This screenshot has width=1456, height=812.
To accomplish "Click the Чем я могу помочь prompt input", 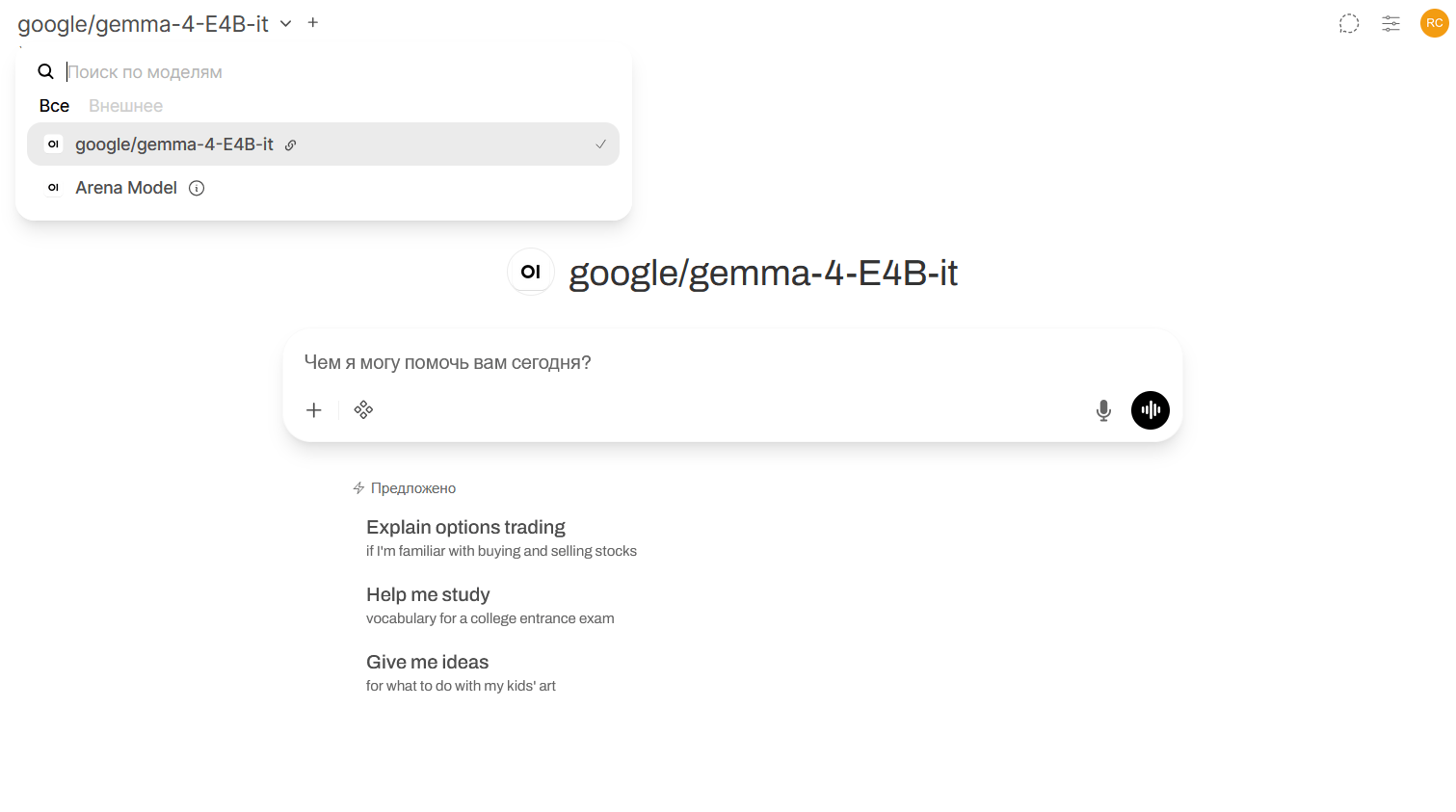I will (732, 363).
